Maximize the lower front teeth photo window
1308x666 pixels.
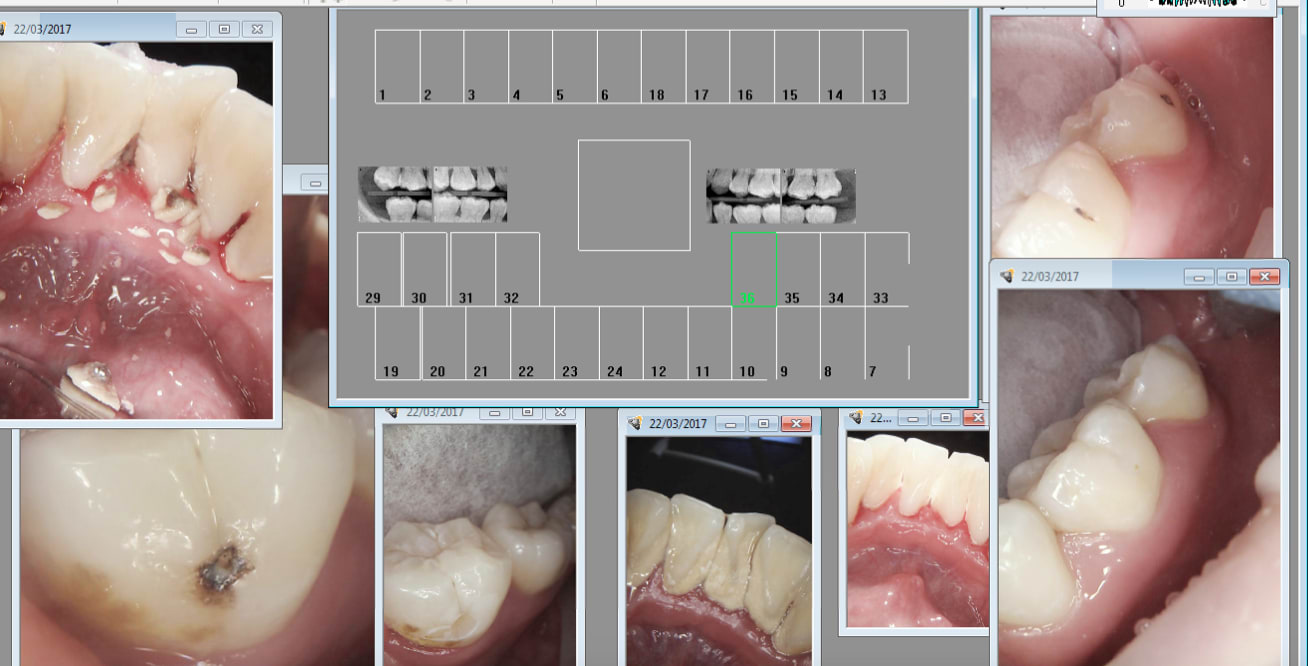763,424
